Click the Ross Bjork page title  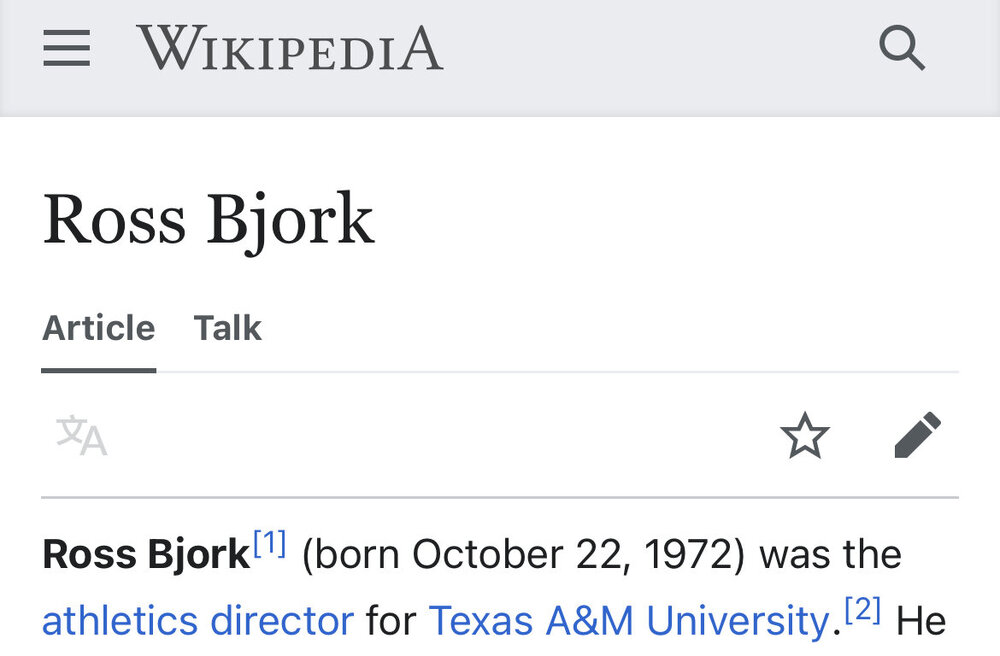208,219
